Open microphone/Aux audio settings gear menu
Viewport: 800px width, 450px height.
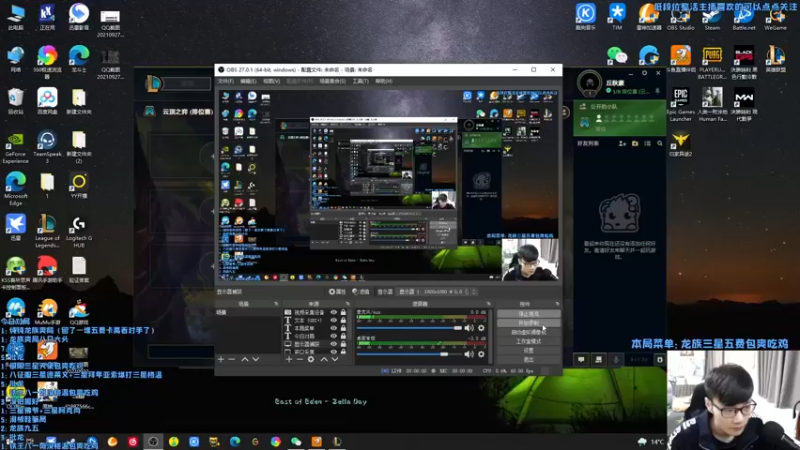(x=481, y=328)
